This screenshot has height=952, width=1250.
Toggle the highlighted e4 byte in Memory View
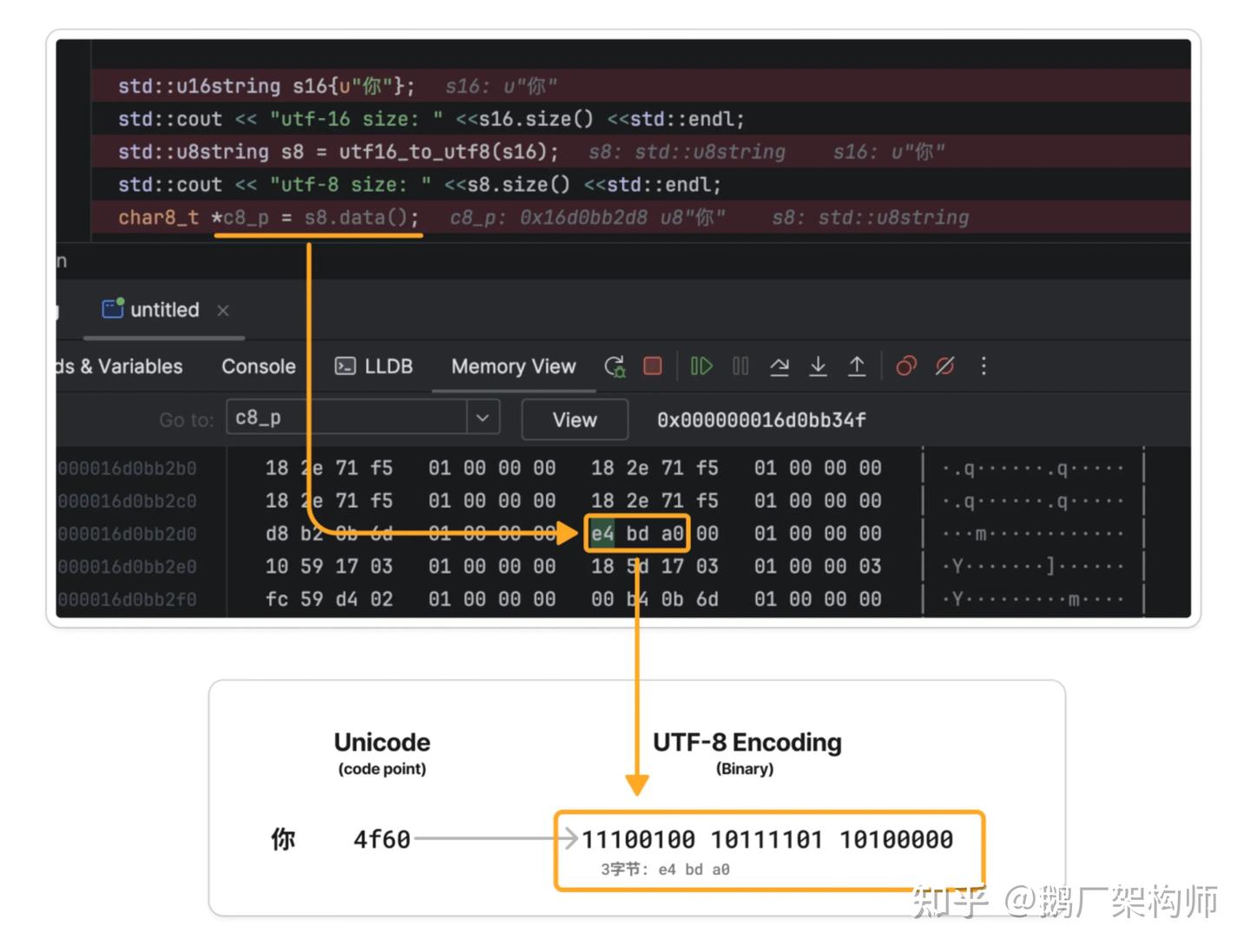point(603,533)
